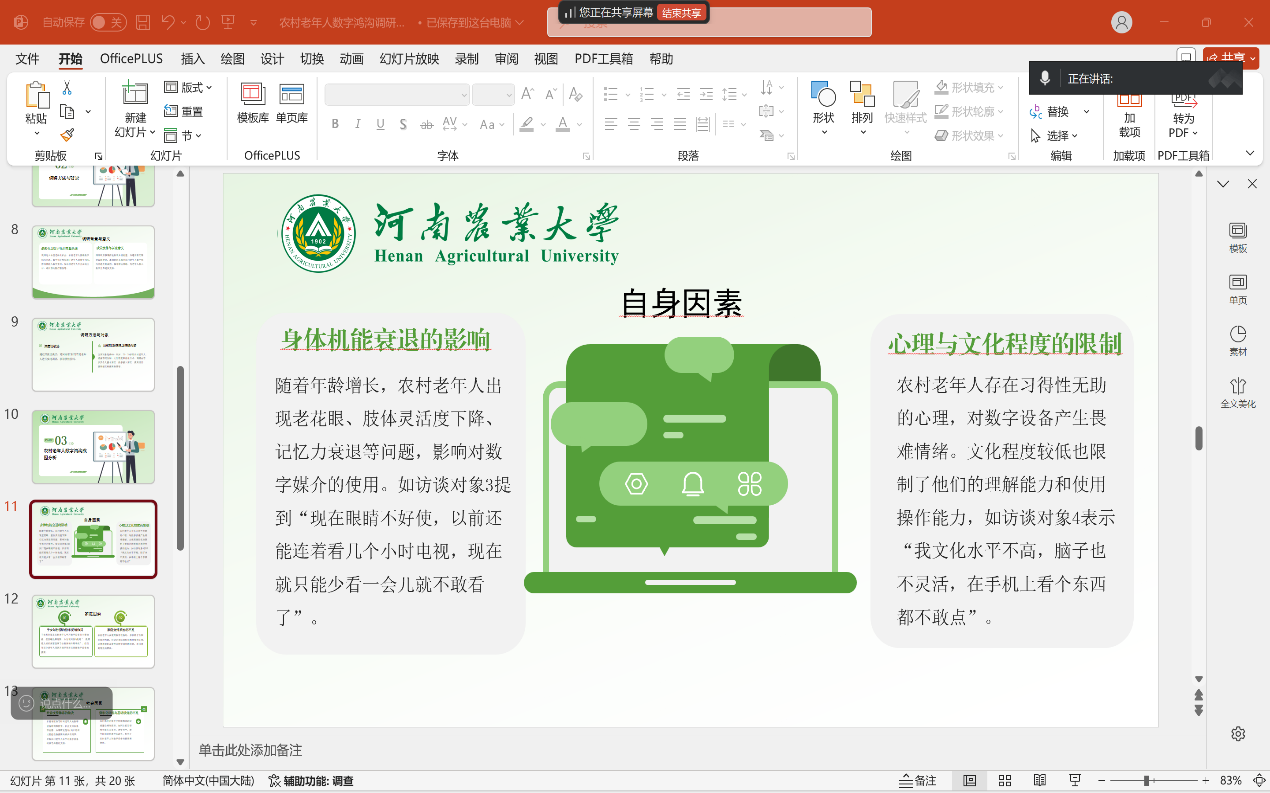The image size is (1270, 793).
Task: Click the 结束共享 stop sharing button
Action: [x=682, y=13]
